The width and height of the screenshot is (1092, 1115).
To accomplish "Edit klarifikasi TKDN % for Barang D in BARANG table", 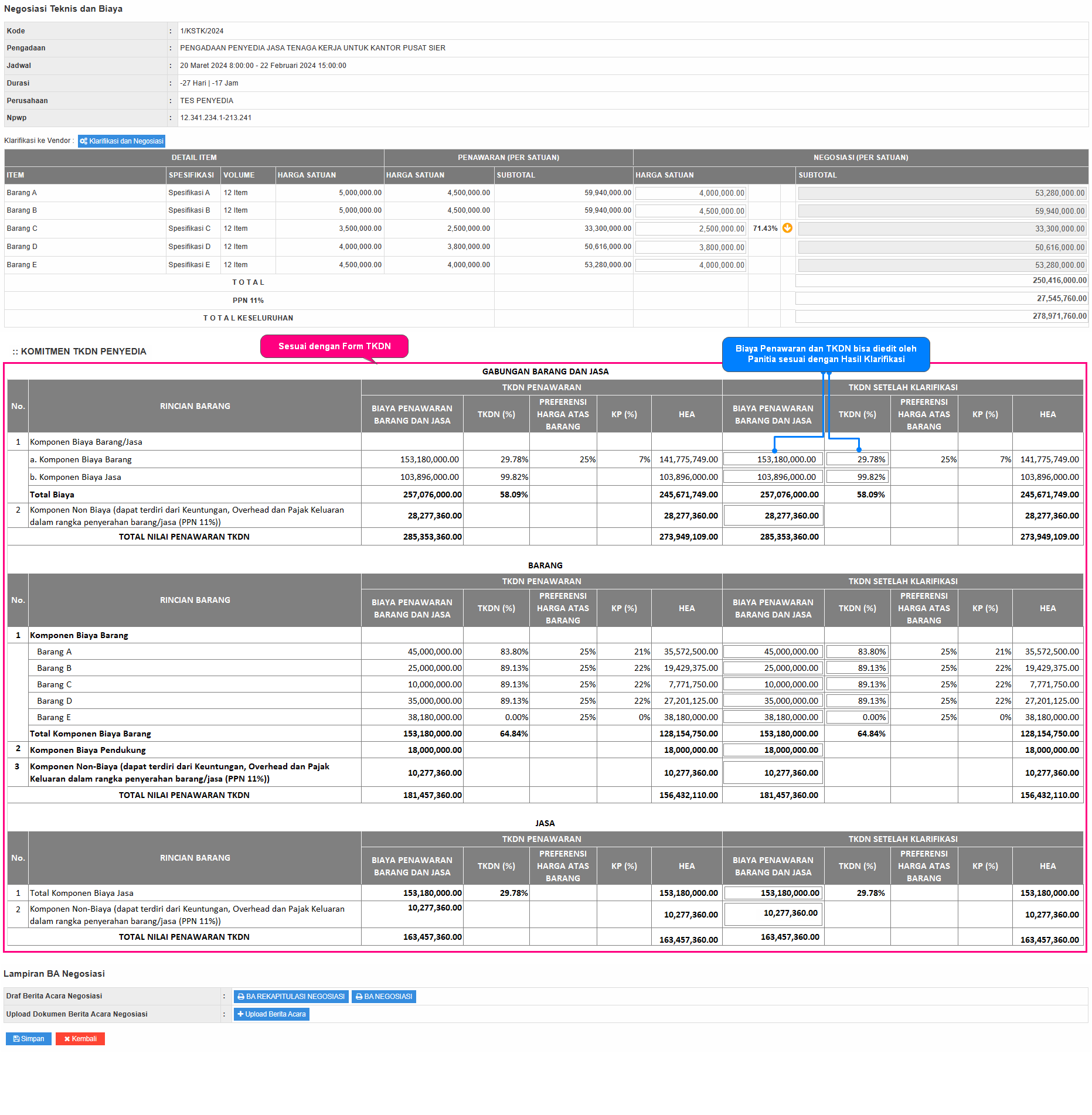I will coord(858,701).
